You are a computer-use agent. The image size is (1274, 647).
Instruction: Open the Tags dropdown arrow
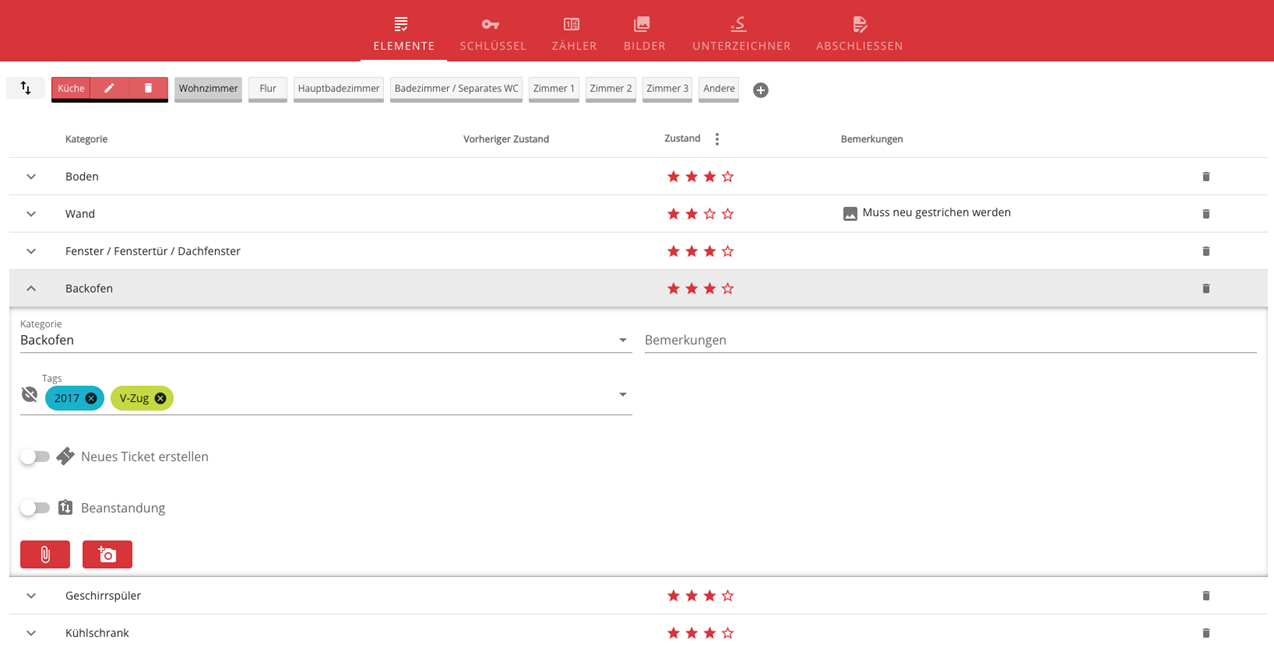(x=623, y=395)
